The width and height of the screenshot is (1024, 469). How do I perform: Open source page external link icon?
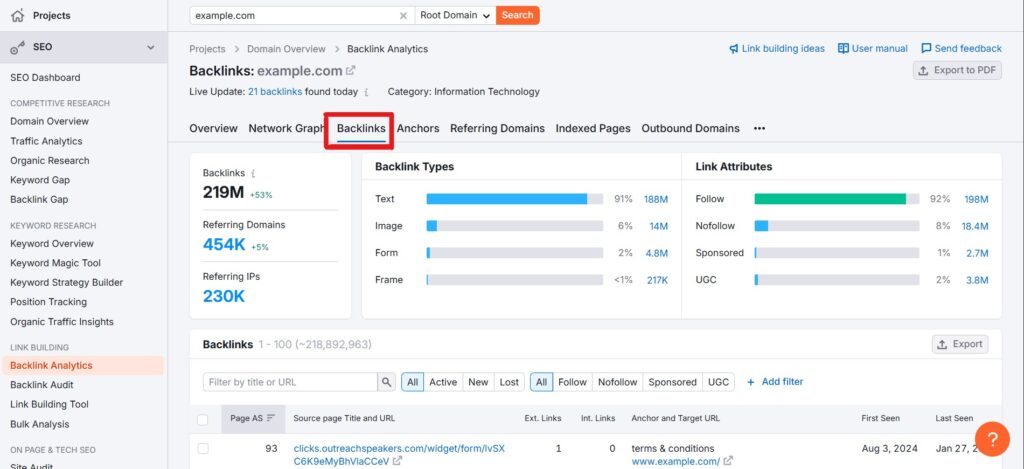click(x=397, y=461)
